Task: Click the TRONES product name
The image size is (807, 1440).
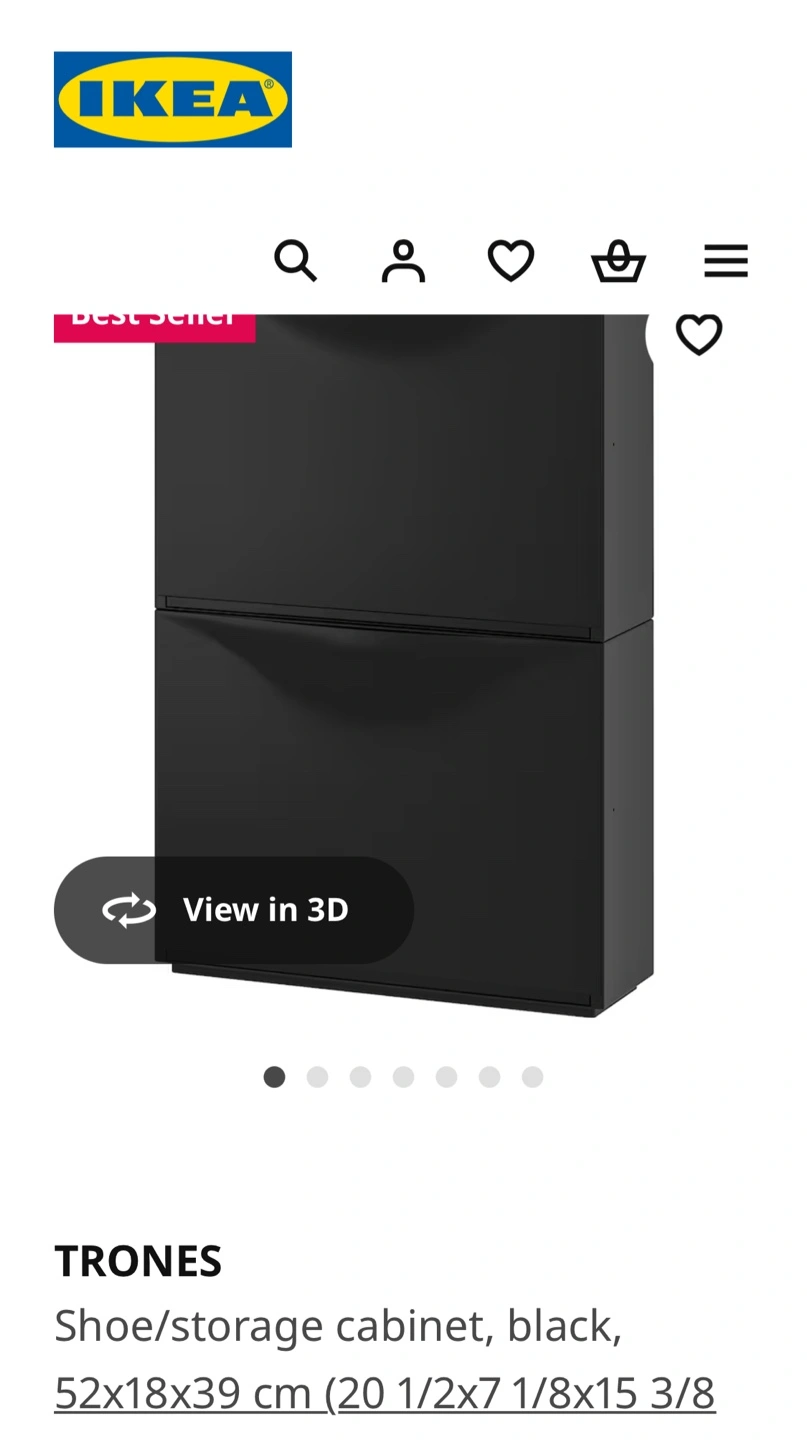Action: 138,1262
